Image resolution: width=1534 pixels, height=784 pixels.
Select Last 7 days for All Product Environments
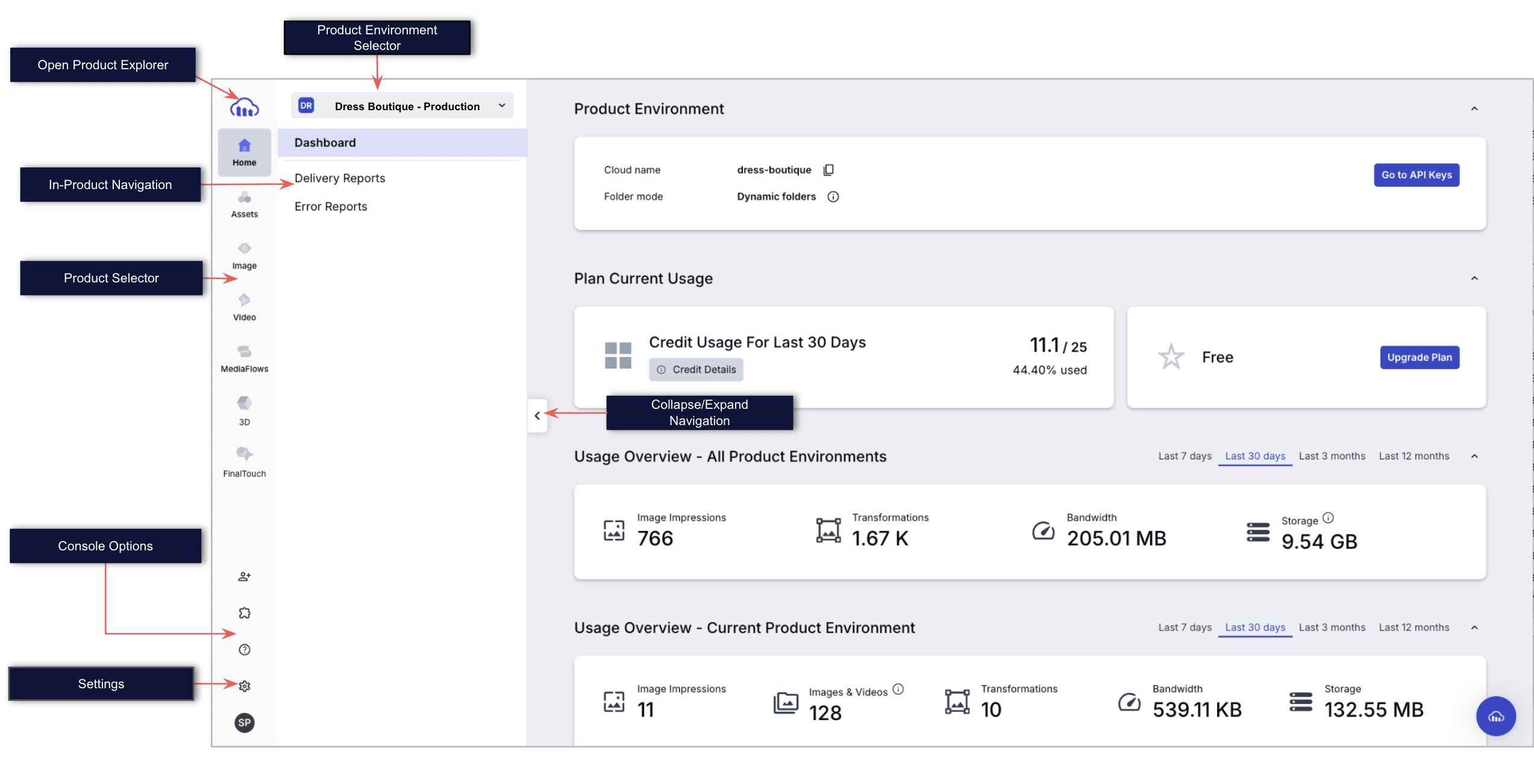[x=1185, y=456]
